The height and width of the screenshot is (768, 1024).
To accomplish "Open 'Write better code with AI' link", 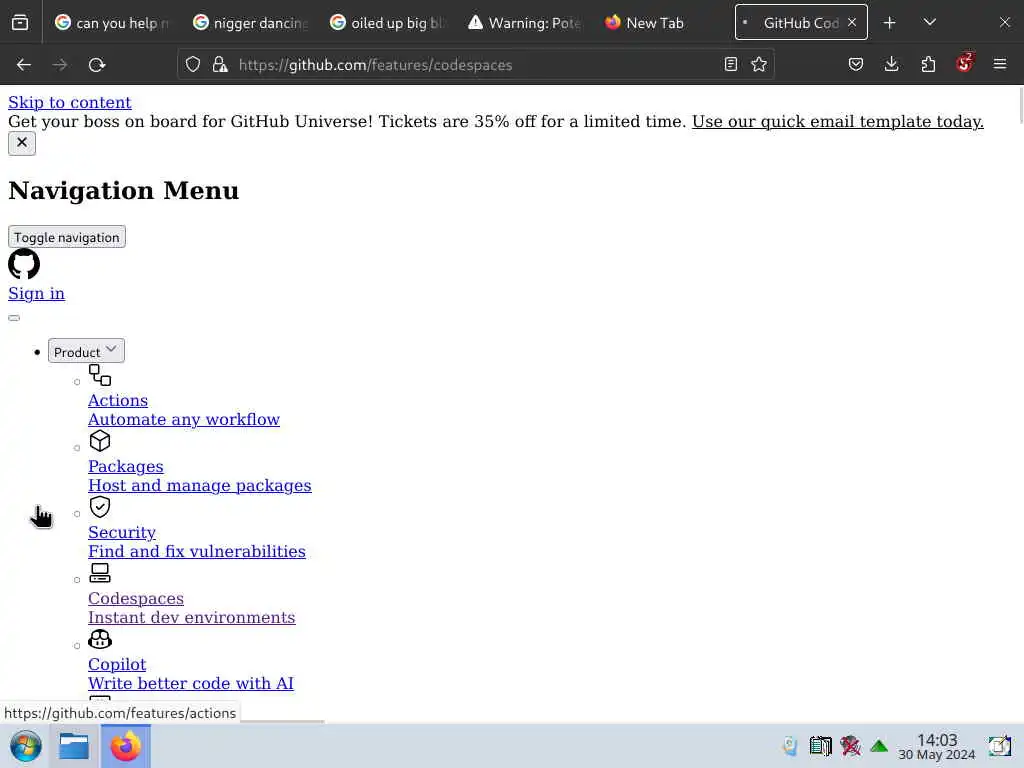I will [191, 683].
